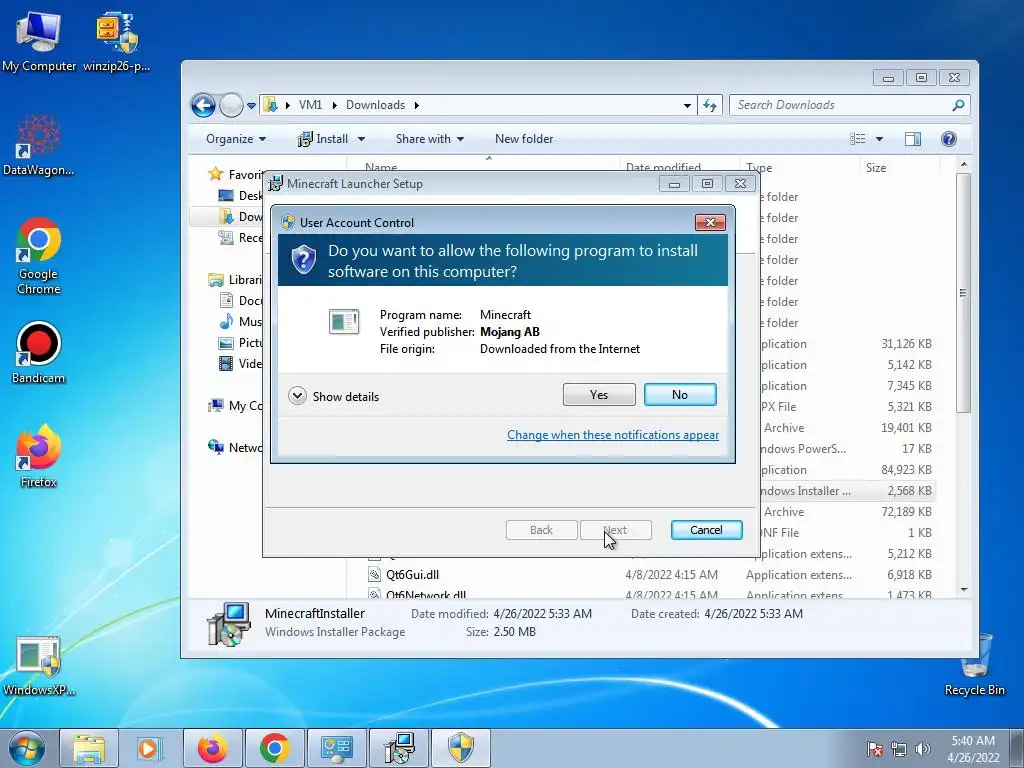Launch DataWagon desktop shortcut

coord(39,145)
